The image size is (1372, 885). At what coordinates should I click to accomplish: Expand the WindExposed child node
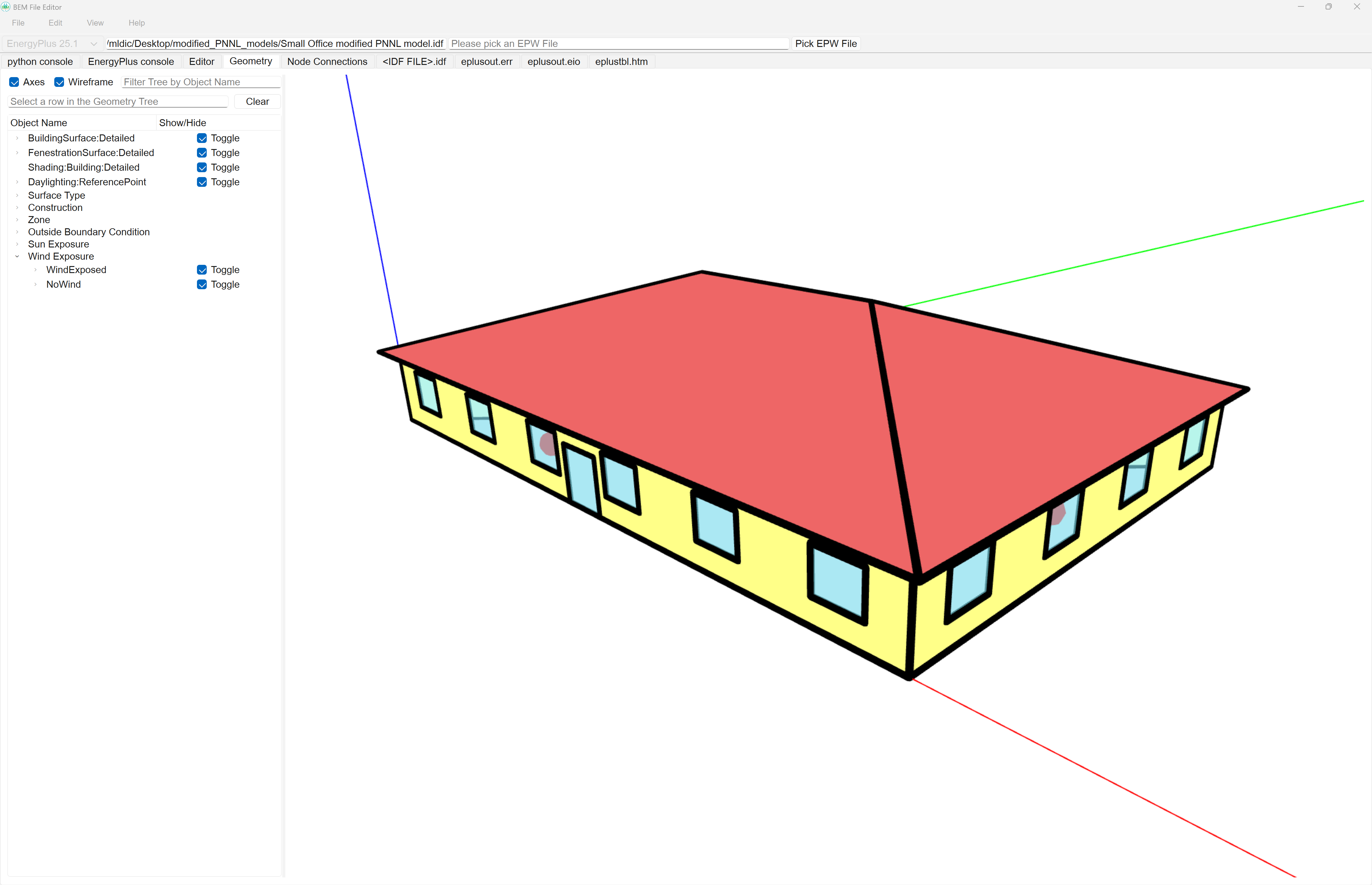tap(36, 270)
